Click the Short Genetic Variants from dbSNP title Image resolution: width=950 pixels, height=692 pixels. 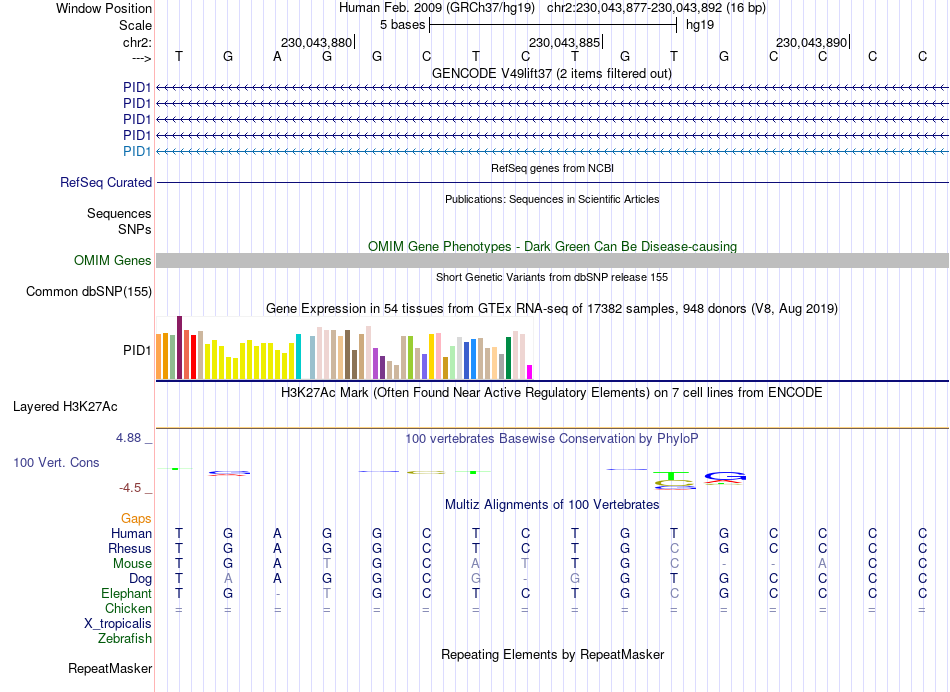point(552,277)
